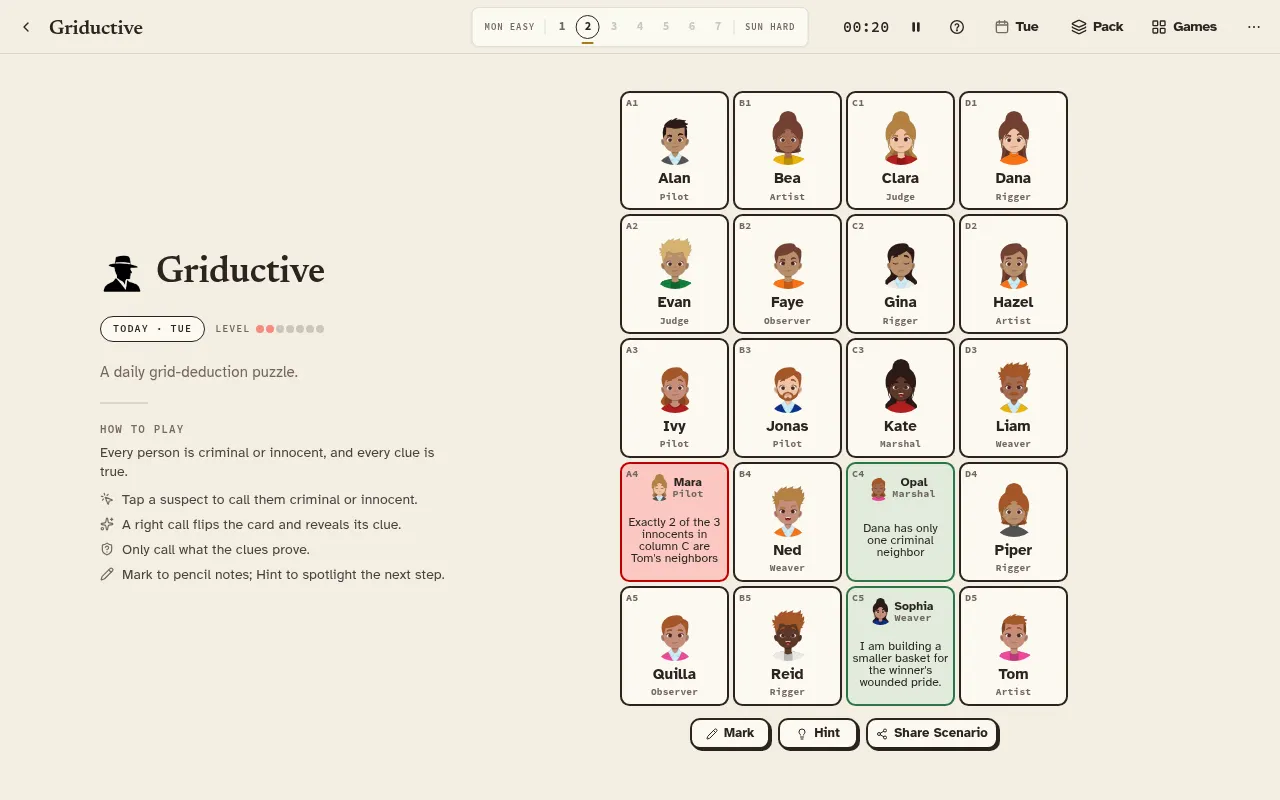
Task: Select Ivy the Pilot's card
Action: click(674, 398)
